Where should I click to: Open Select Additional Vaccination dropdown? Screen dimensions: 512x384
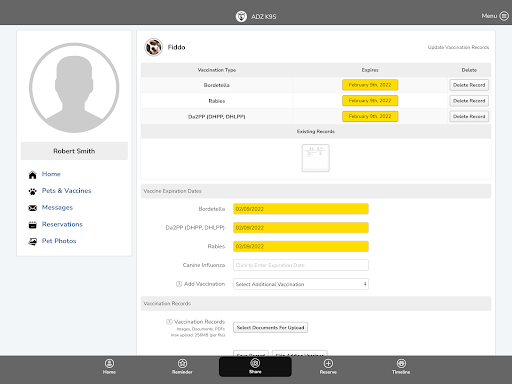coord(301,284)
